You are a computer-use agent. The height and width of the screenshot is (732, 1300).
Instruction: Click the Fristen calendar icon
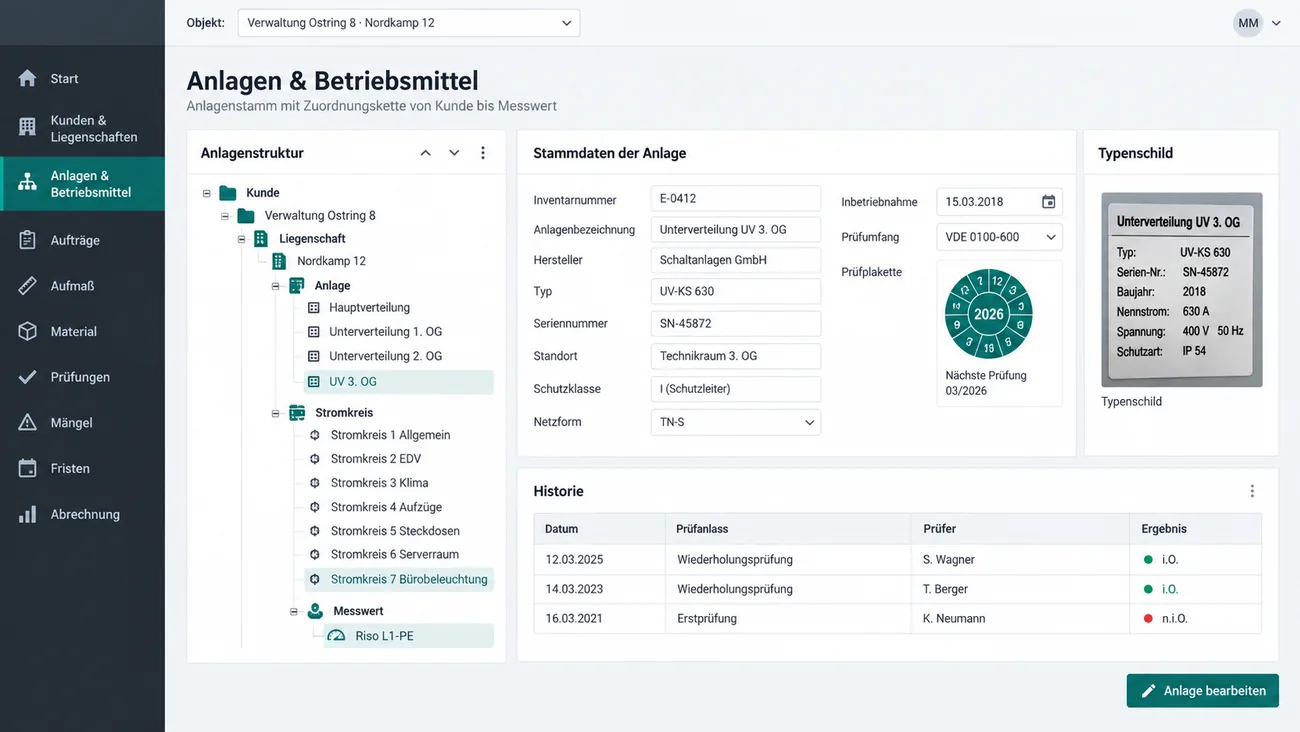28,468
